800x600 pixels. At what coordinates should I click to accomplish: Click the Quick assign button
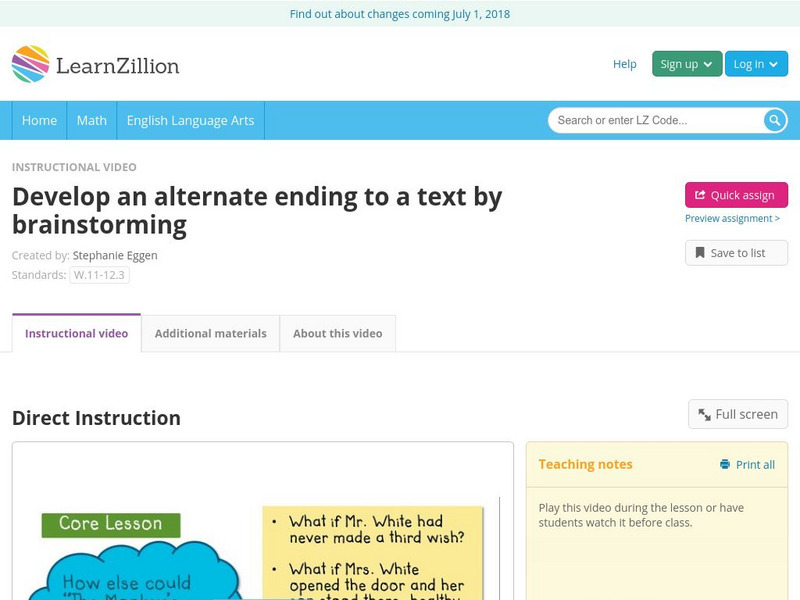735,195
